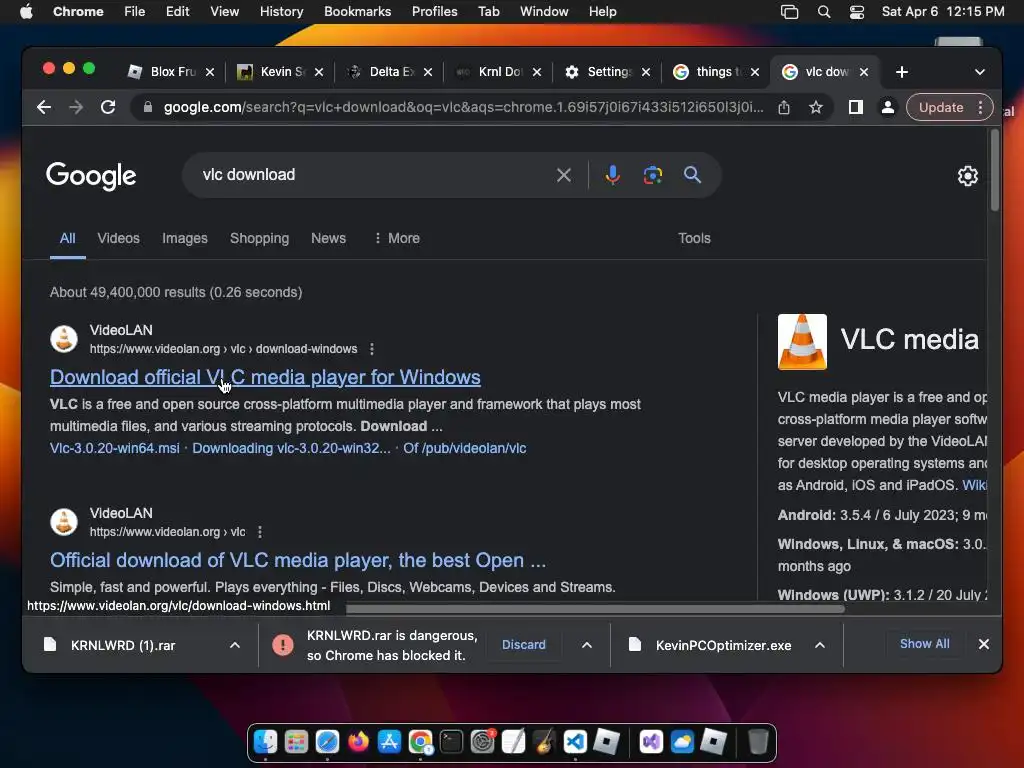Open System Settings from the dock

pyautogui.click(x=483, y=742)
